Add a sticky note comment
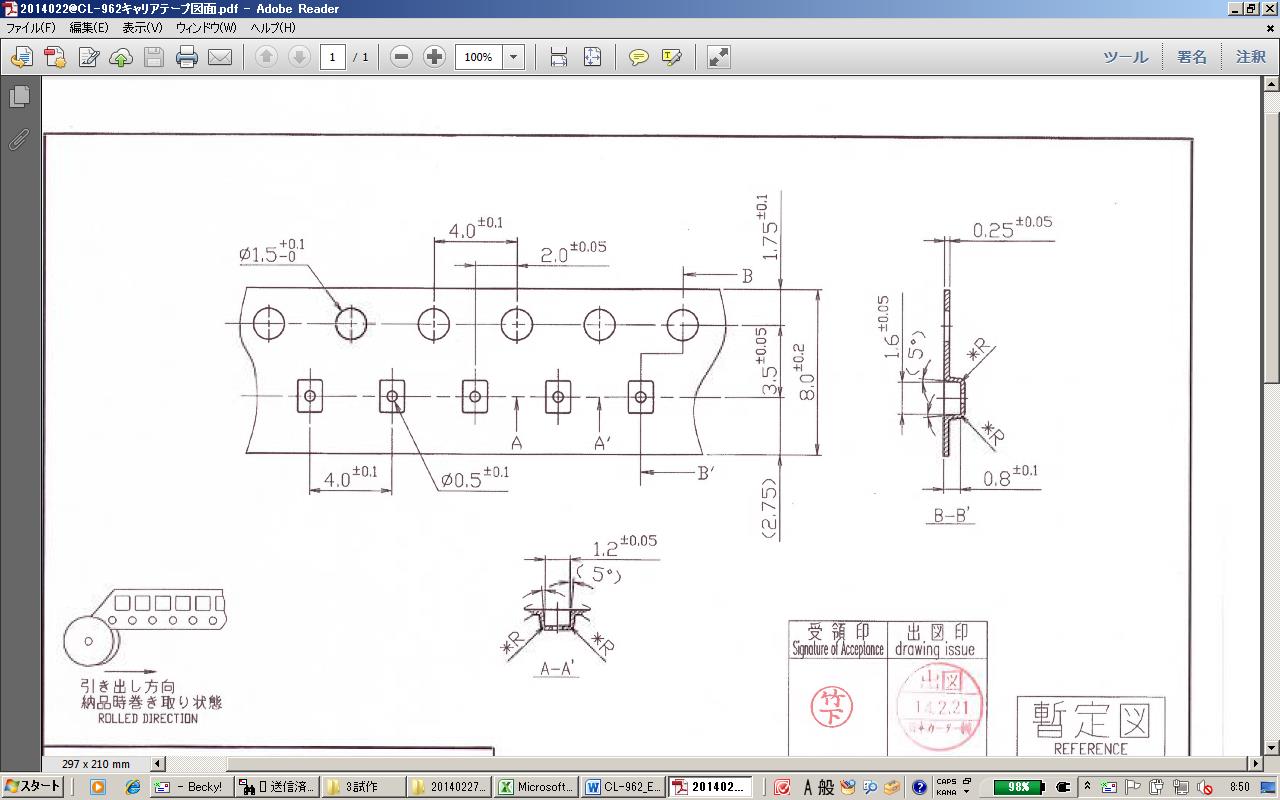Image resolution: width=1280 pixels, height=800 pixels. click(638, 57)
